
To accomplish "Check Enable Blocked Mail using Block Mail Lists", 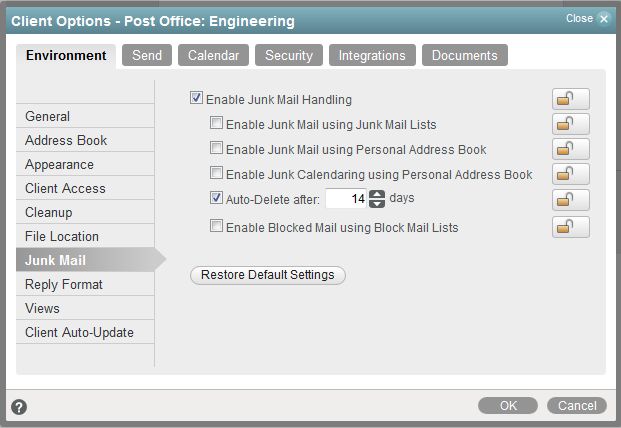I will coord(216,227).
